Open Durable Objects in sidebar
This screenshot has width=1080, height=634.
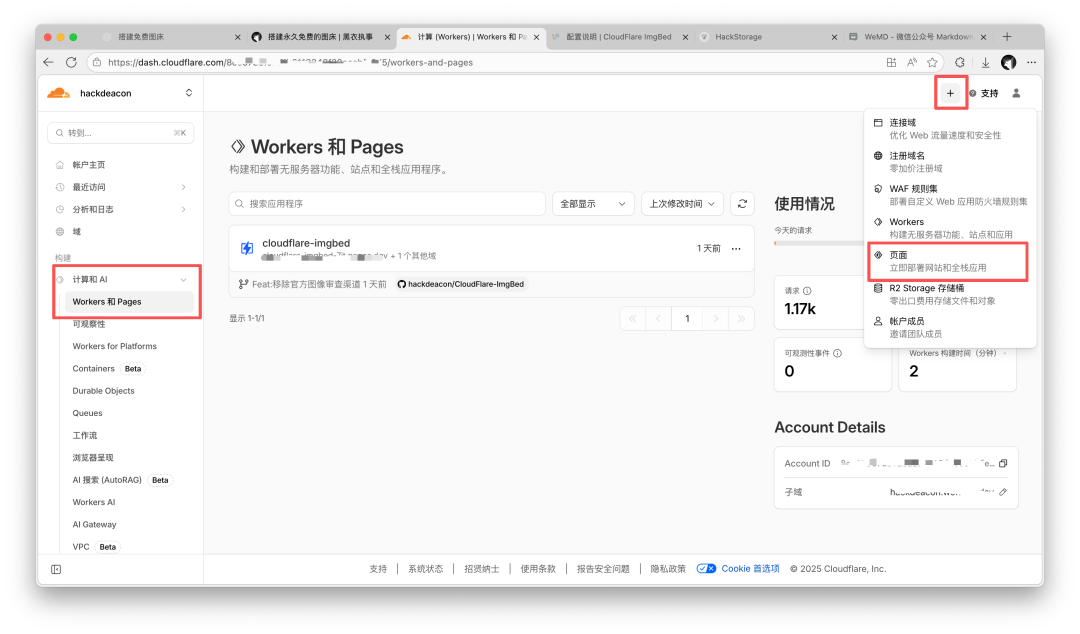(x=103, y=391)
